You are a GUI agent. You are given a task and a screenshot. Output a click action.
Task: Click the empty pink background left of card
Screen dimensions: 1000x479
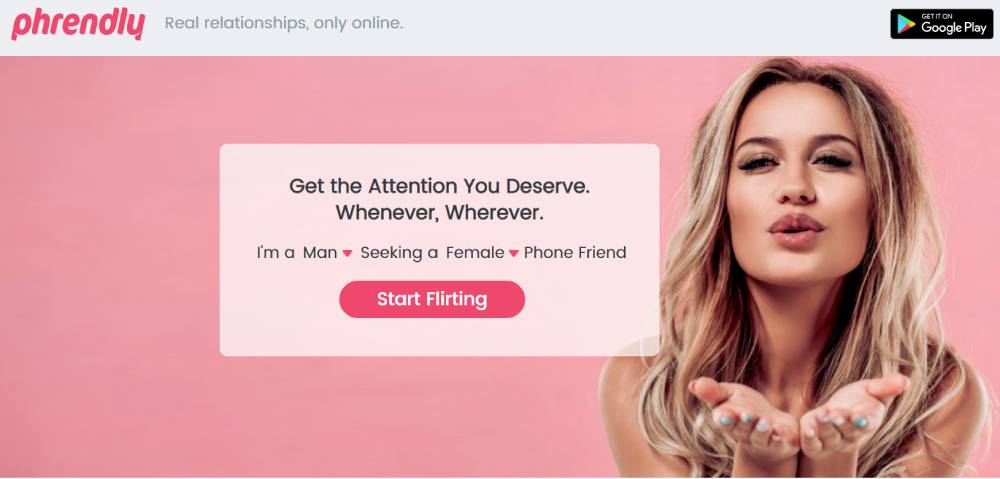108,255
